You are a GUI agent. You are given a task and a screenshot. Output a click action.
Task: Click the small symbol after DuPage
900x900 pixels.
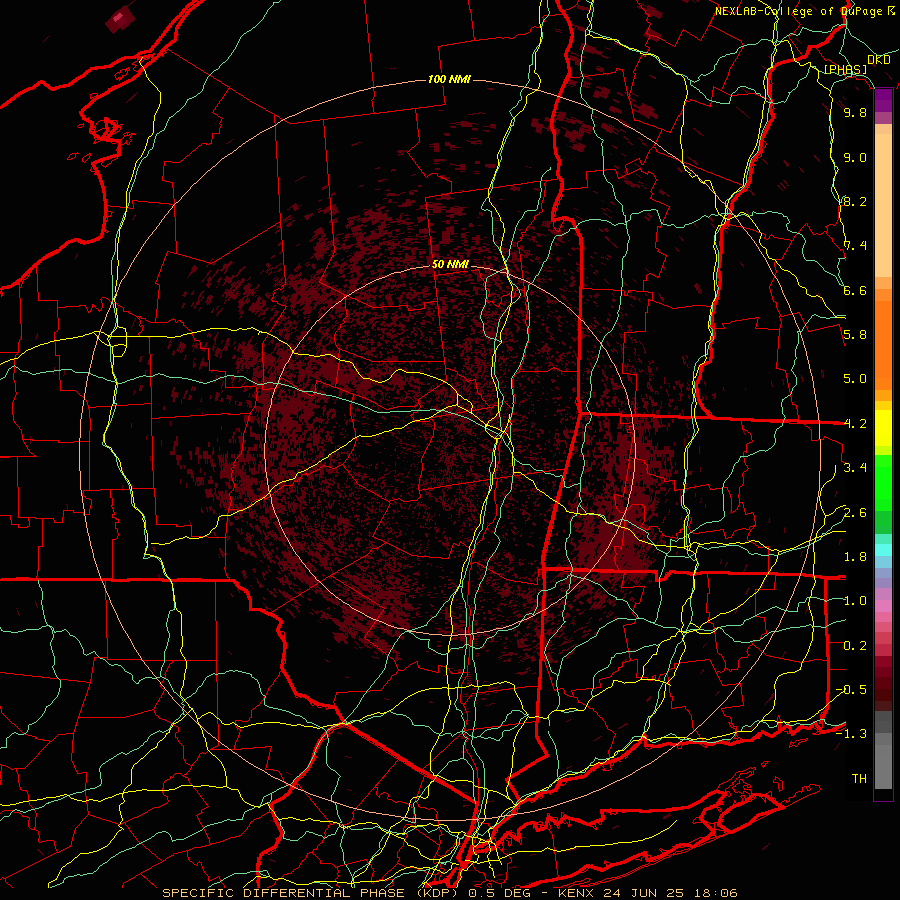[891, 11]
